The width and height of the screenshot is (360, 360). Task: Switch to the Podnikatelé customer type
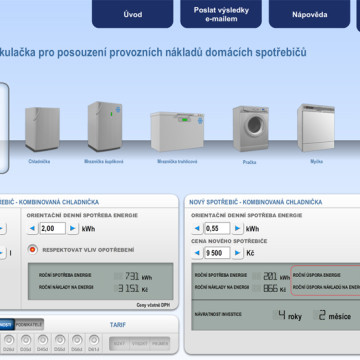(29, 324)
